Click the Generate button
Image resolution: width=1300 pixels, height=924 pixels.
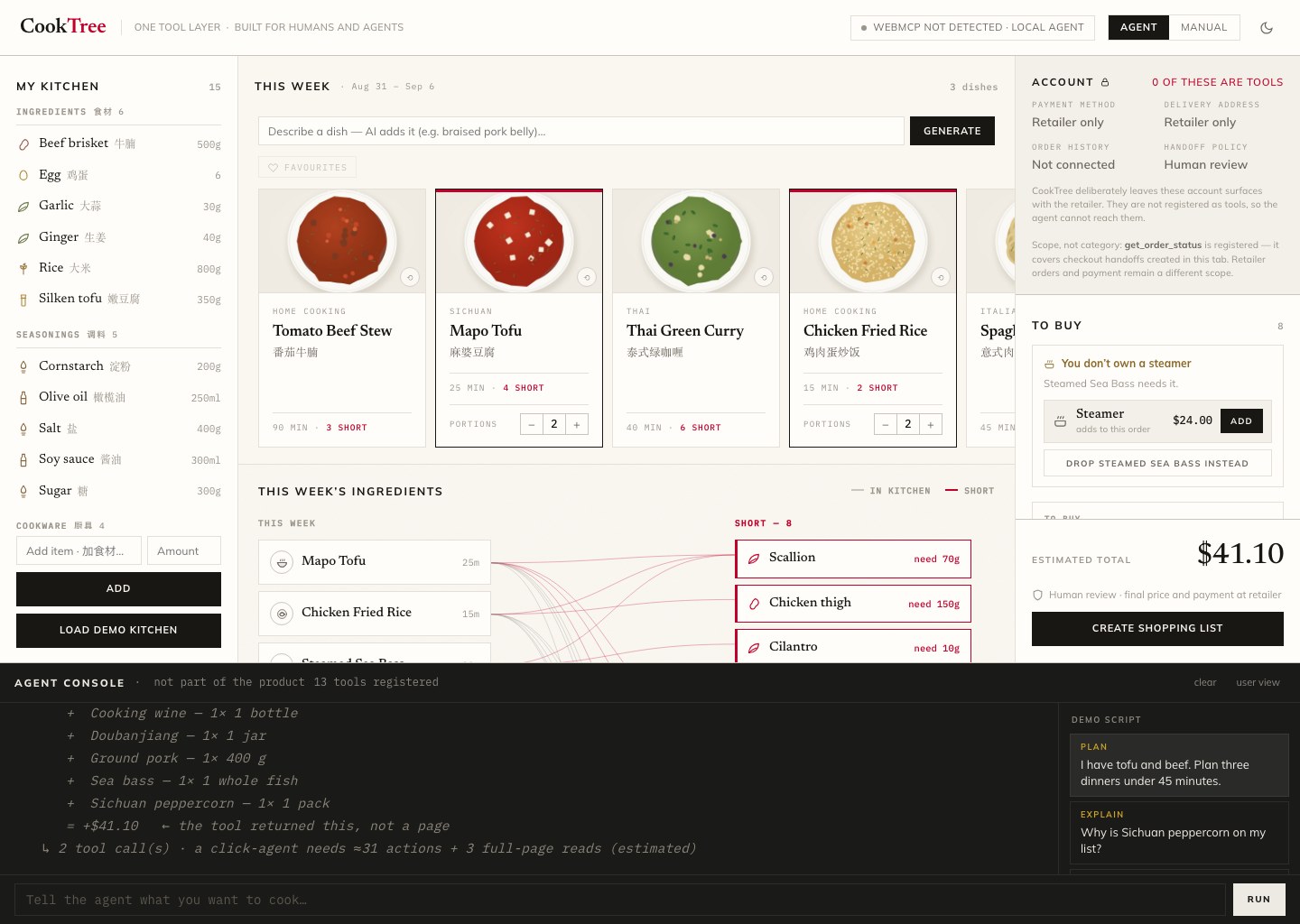click(952, 131)
